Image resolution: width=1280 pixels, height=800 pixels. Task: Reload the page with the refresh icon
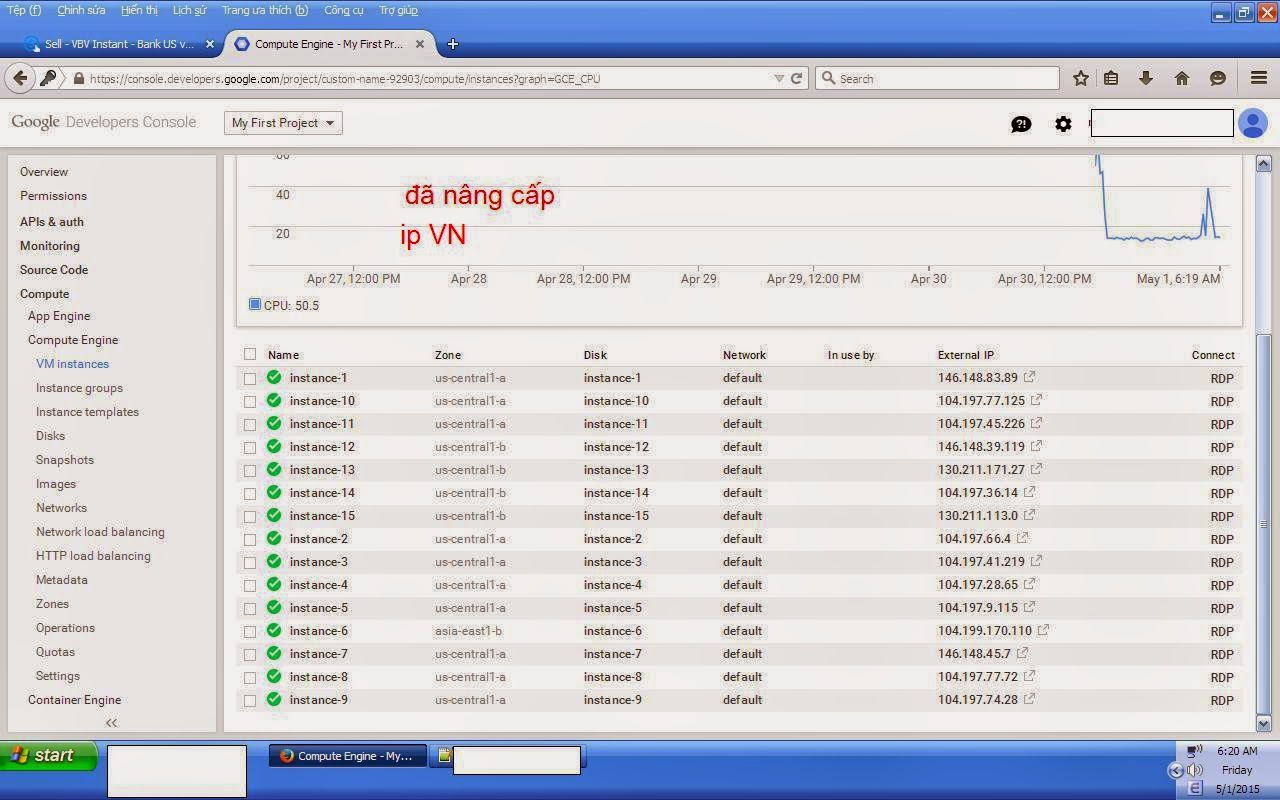click(797, 78)
